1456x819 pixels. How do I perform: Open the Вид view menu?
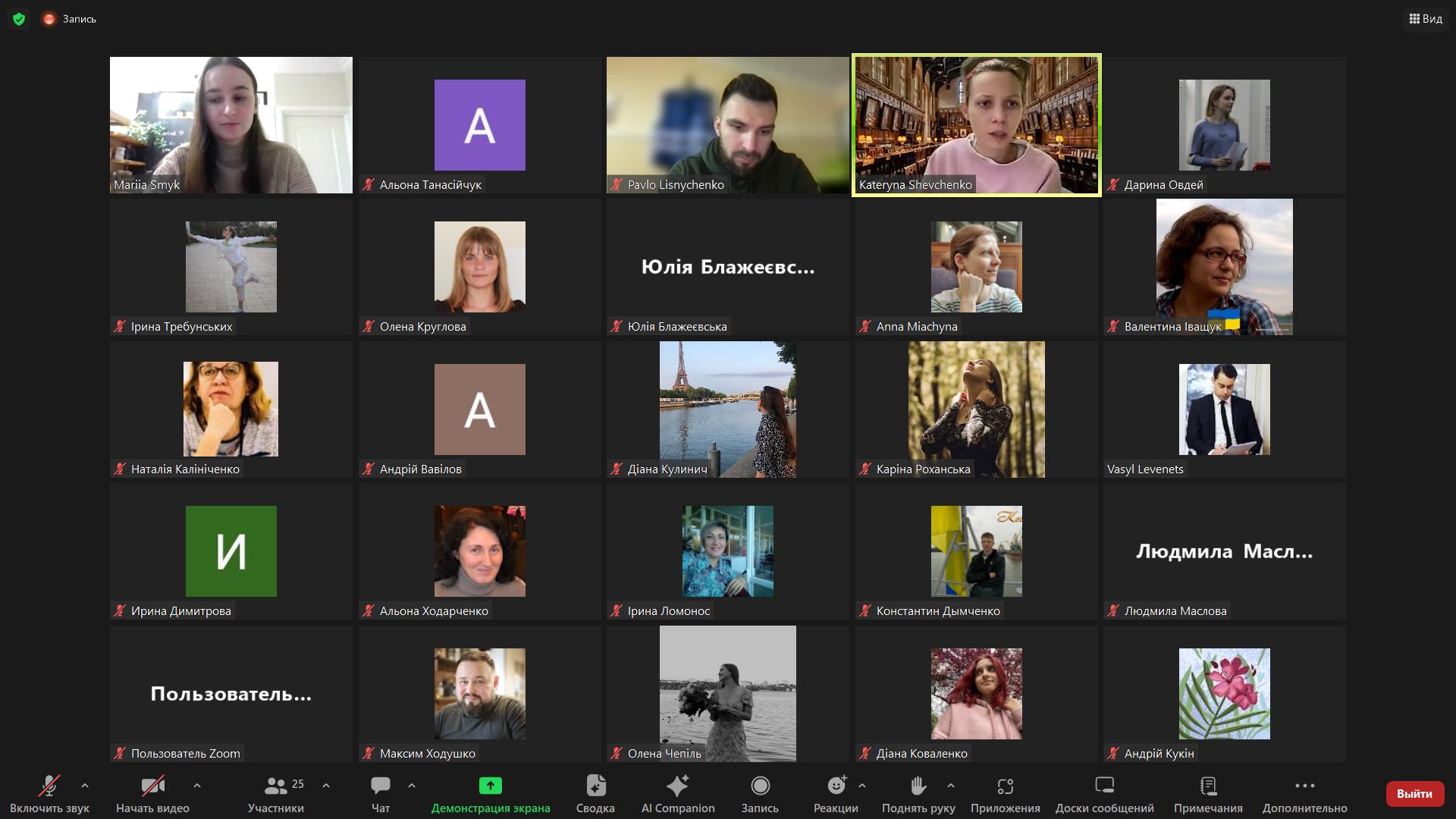coord(1426,19)
